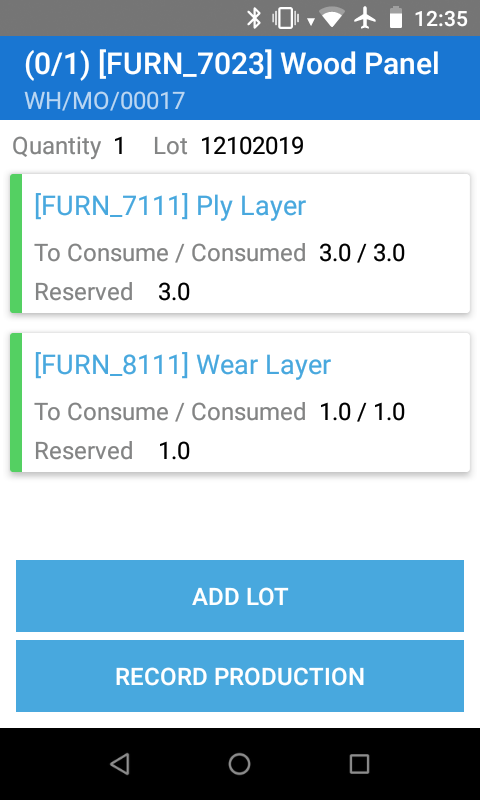Image resolution: width=480 pixels, height=800 pixels.
Task: Open the [FURN_7111] Ply Layer link
Action: pyautogui.click(x=170, y=206)
